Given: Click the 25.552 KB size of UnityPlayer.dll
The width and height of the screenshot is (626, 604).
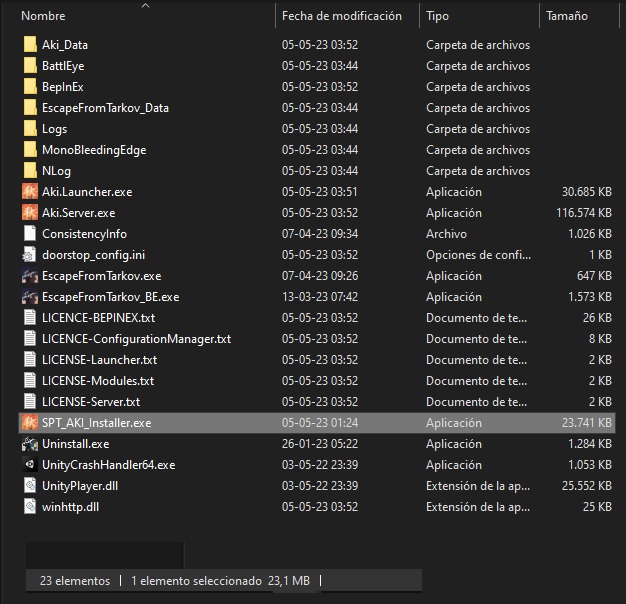Looking at the screenshot, I should [x=587, y=486].
